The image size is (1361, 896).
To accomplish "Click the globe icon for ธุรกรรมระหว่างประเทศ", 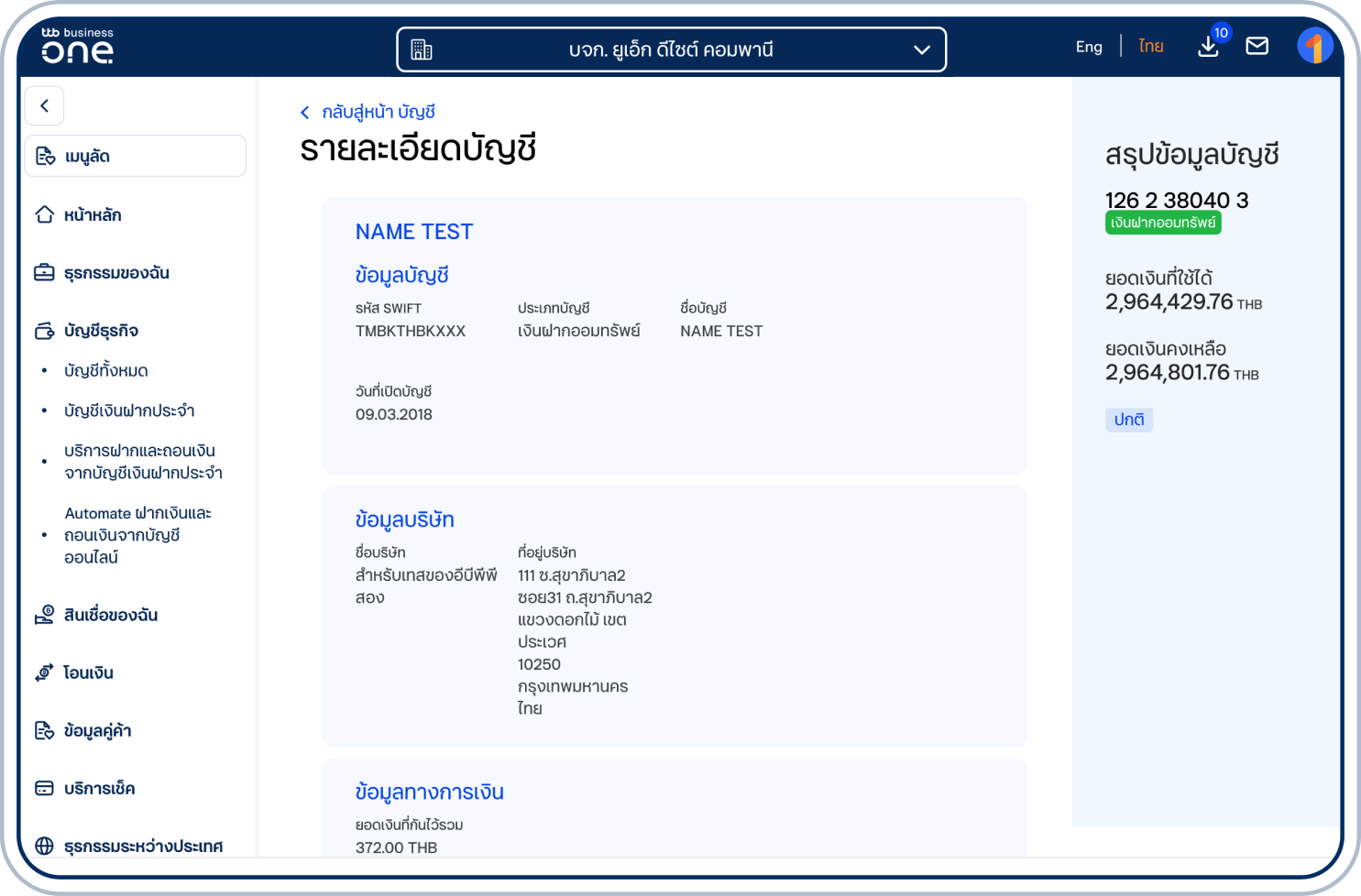I will (x=45, y=845).
